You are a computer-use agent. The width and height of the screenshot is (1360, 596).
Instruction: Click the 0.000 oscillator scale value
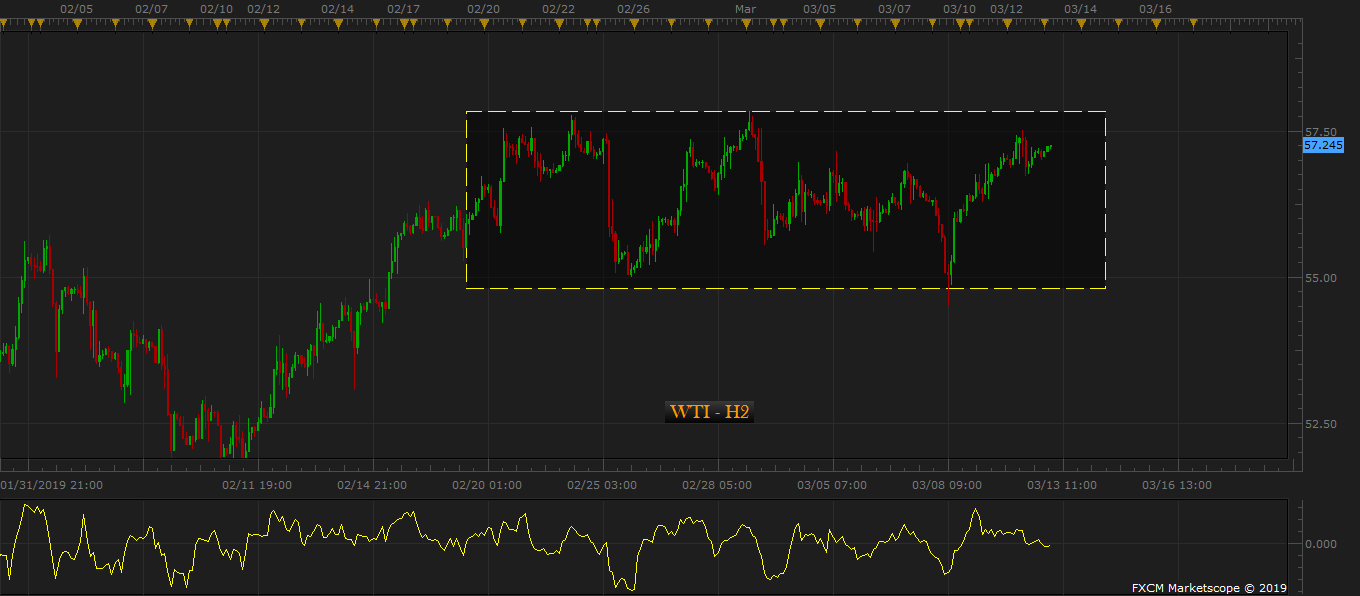[1320, 544]
